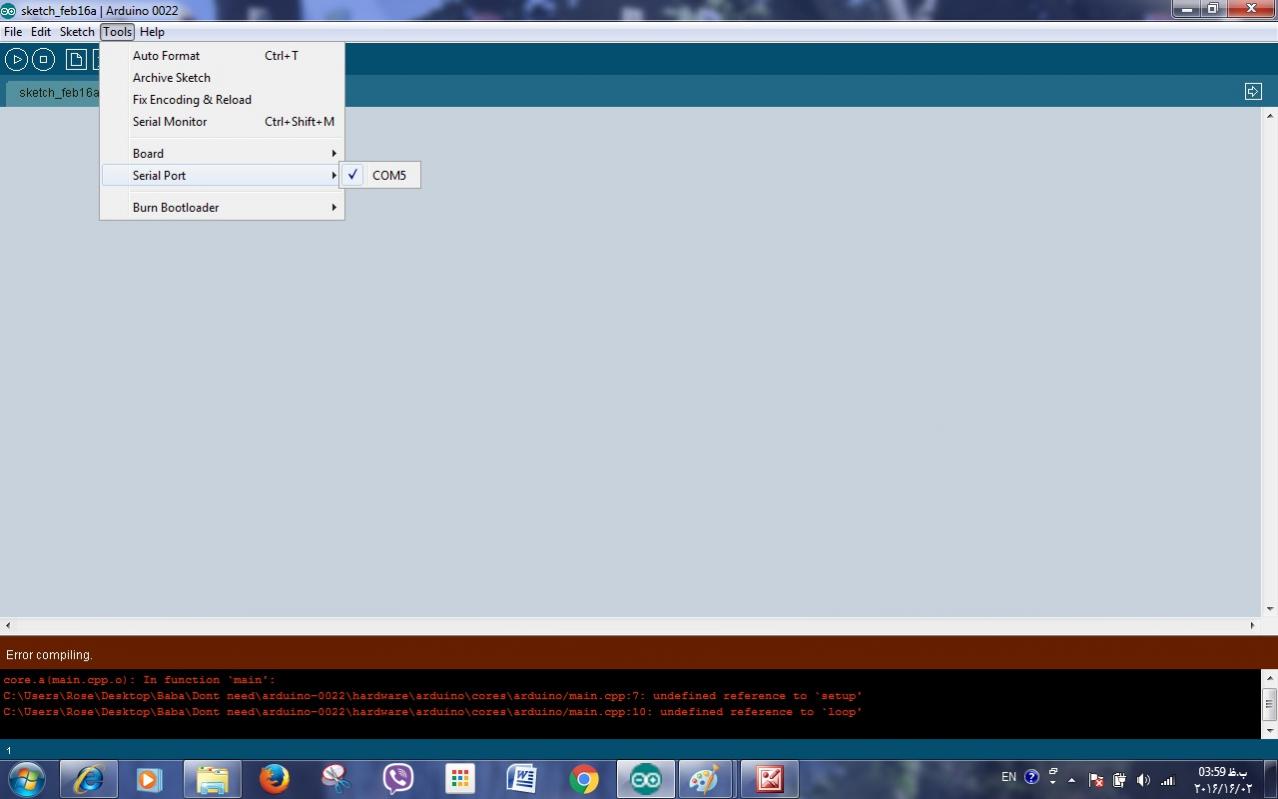This screenshot has height=799, width=1278.
Task: Click Fix Encoding & Reload
Action: [x=192, y=100]
